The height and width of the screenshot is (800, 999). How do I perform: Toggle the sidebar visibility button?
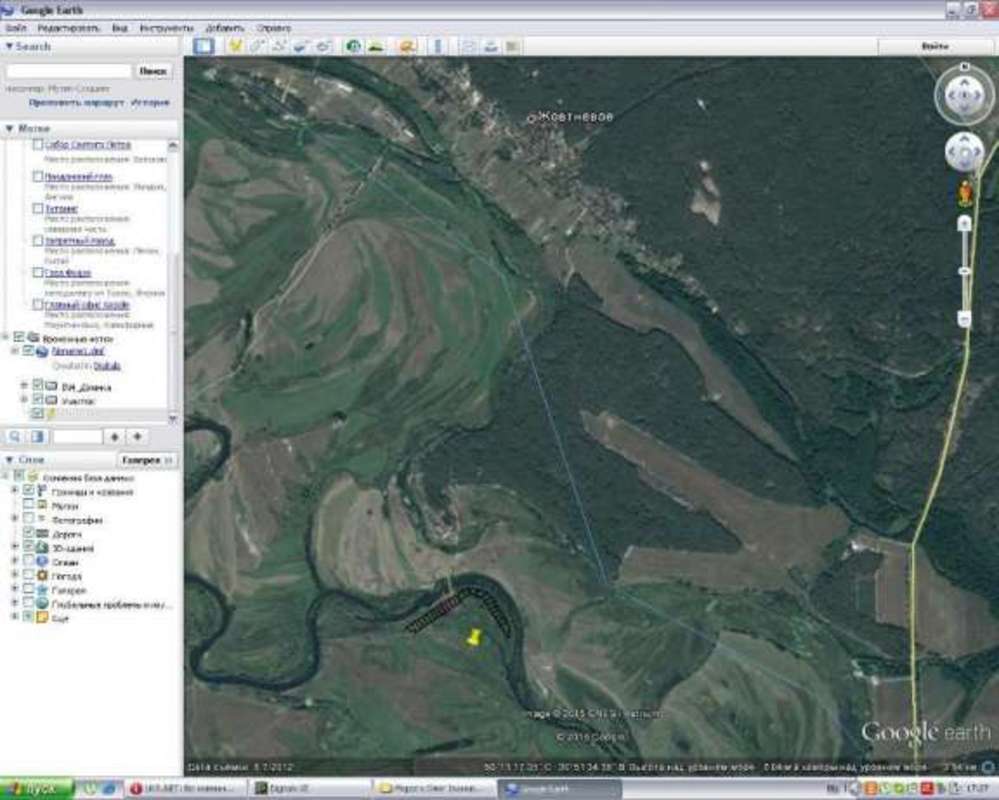pos(204,46)
